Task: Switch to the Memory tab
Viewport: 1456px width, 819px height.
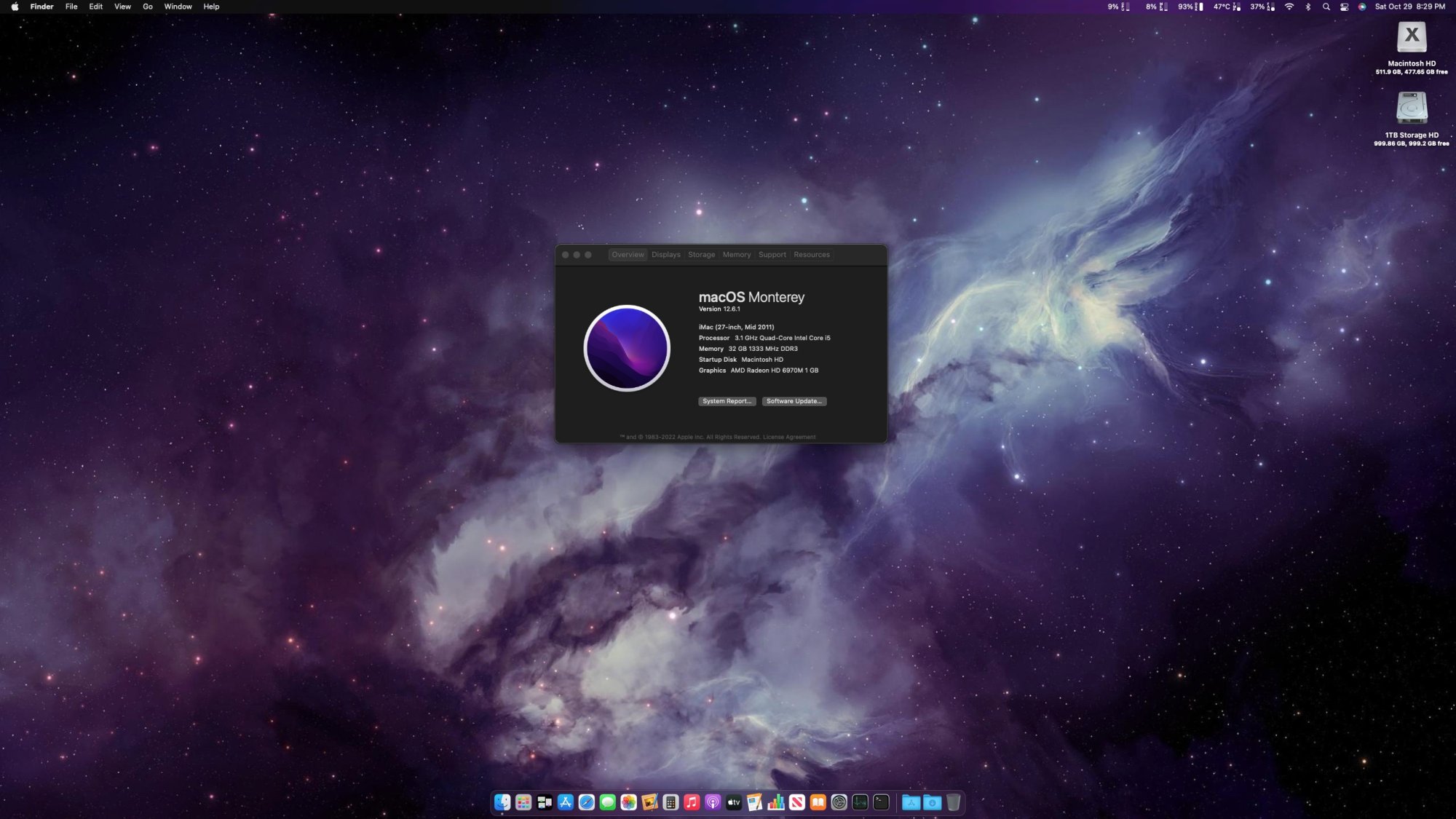Action: click(736, 255)
